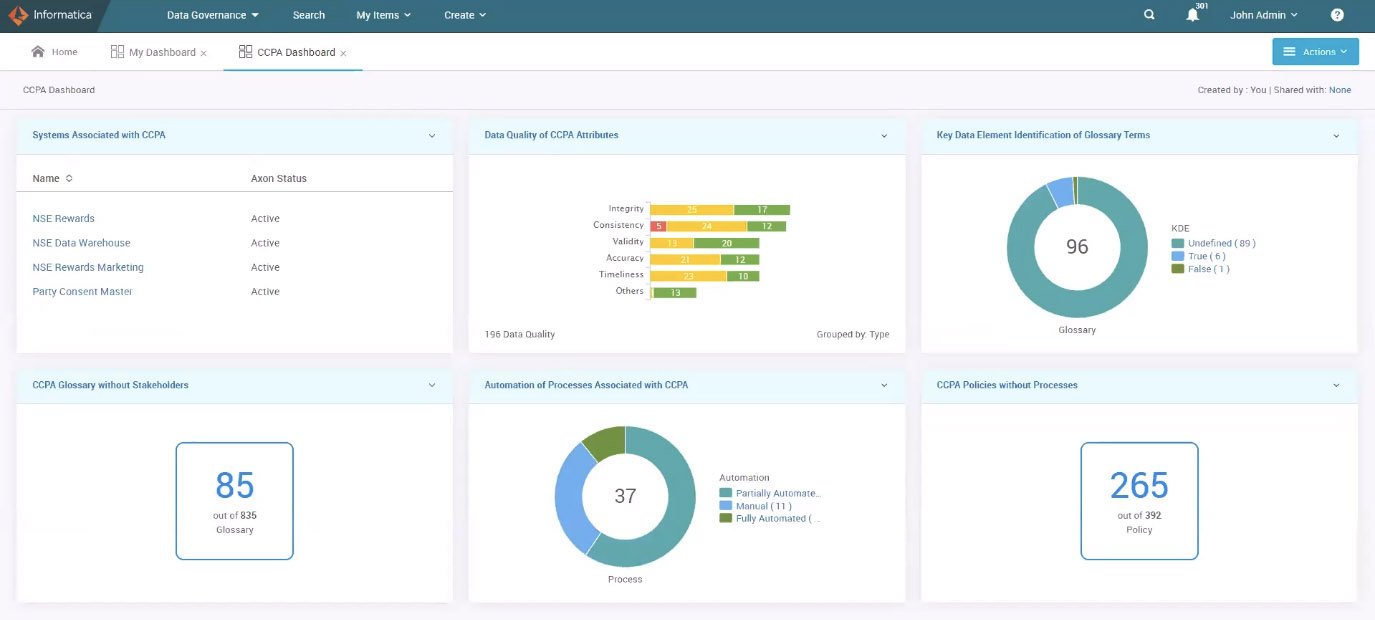This screenshot has height=620, width=1375.
Task: Collapse the CCPA Glossary without Stakeholders panel
Action: (x=432, y=385)
